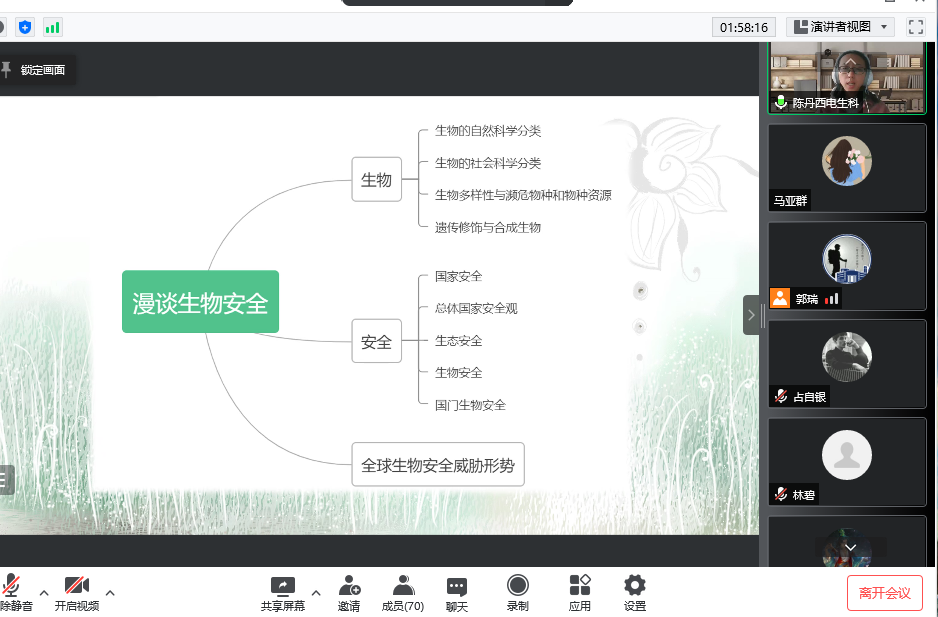Expand the share screen options arrow
This screenshot has height=617, width=938.
pos(316,592)
